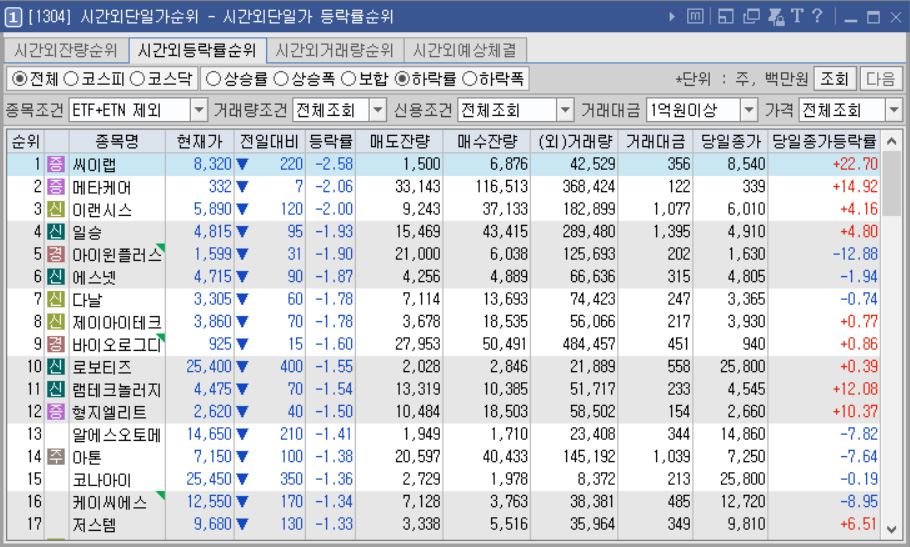Sort by the 종목명 column header
This screenshot has width=910, height=547.
[x=117, y=141]
